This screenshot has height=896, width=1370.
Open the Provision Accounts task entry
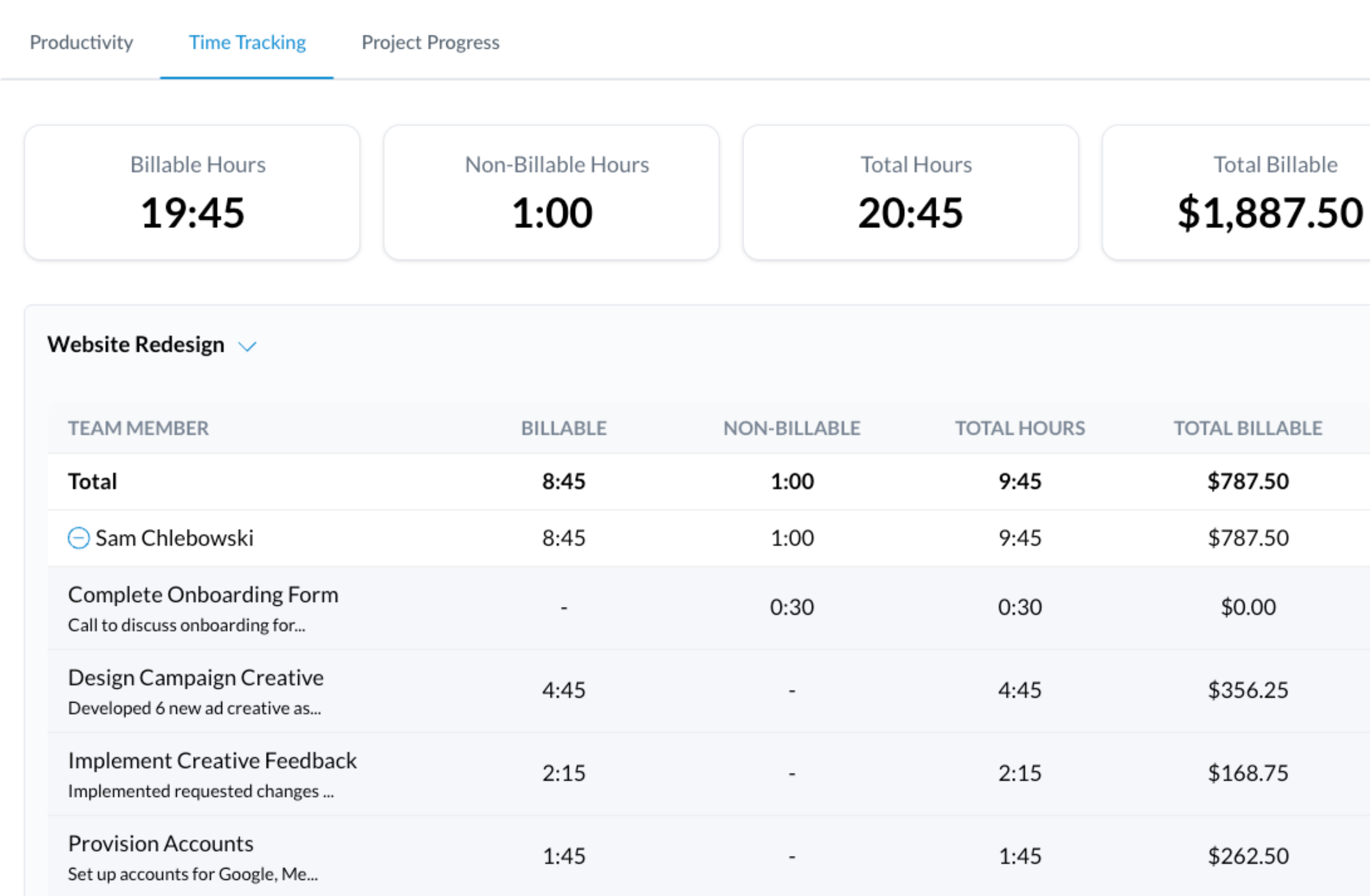tap(161, 843)
